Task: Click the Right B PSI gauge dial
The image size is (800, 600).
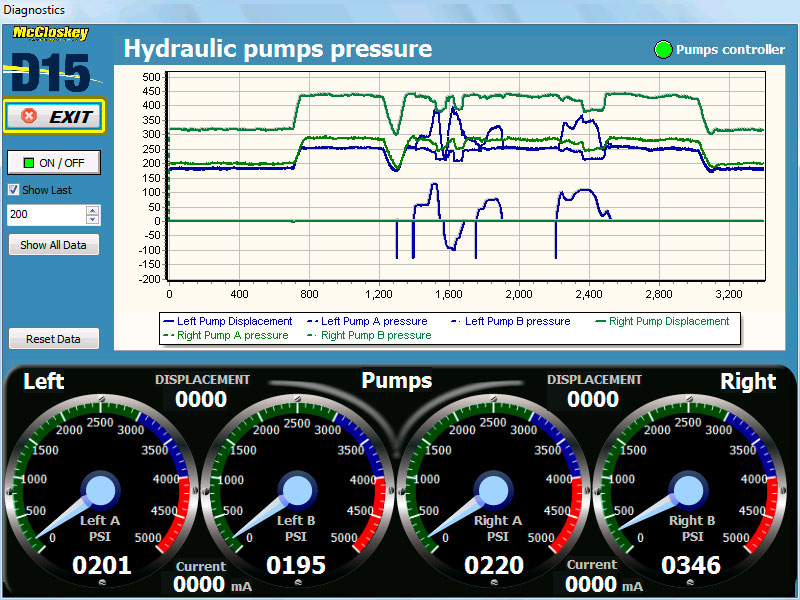Action: tap(687, 490)
